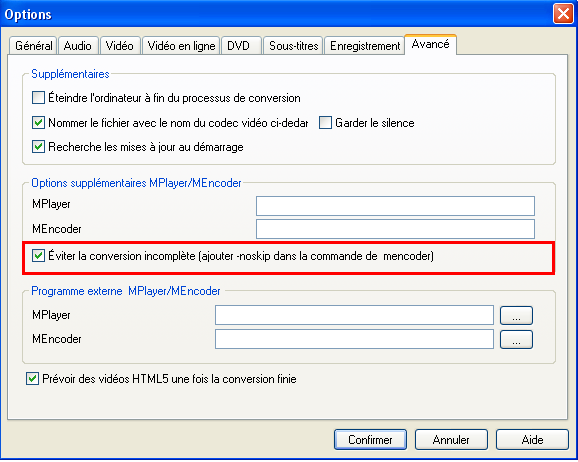Open help with the Aide button

(x=532, y=439)
